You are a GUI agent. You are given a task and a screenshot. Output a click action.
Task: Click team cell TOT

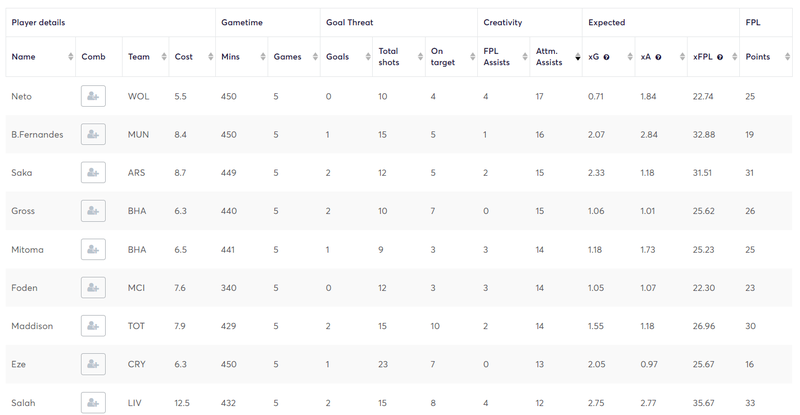136,326
